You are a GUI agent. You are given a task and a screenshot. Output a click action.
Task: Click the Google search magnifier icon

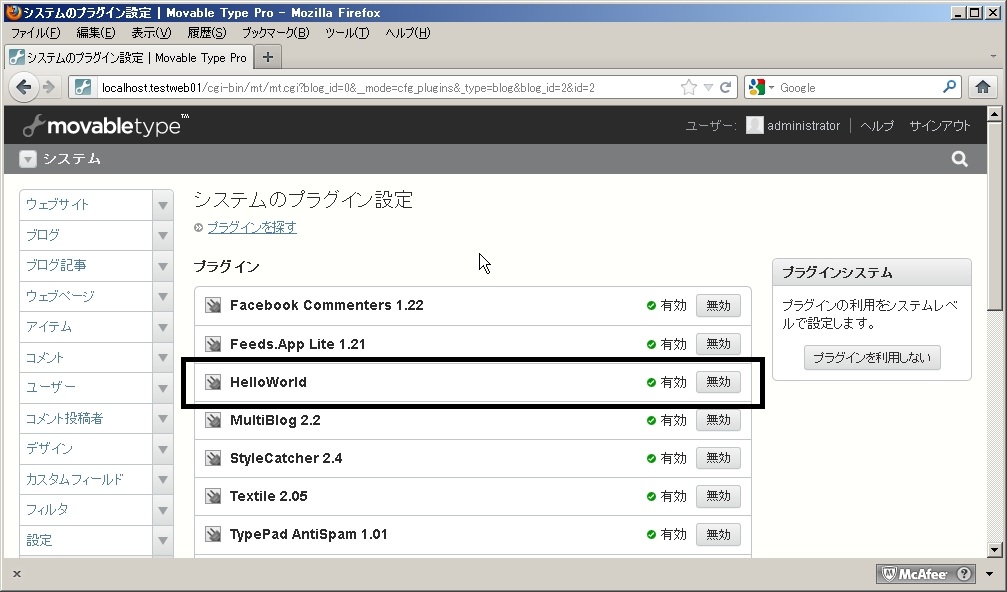(949, 87)
